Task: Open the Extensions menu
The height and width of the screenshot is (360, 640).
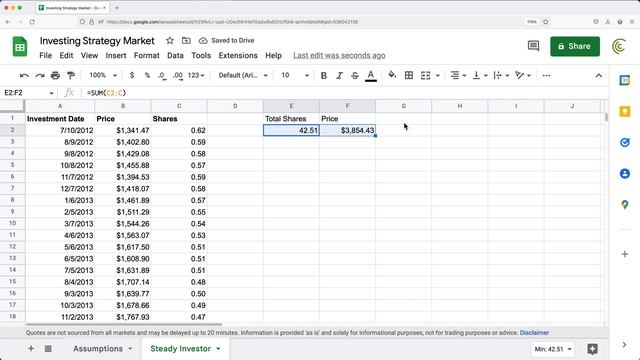Action: pos(238,56)
